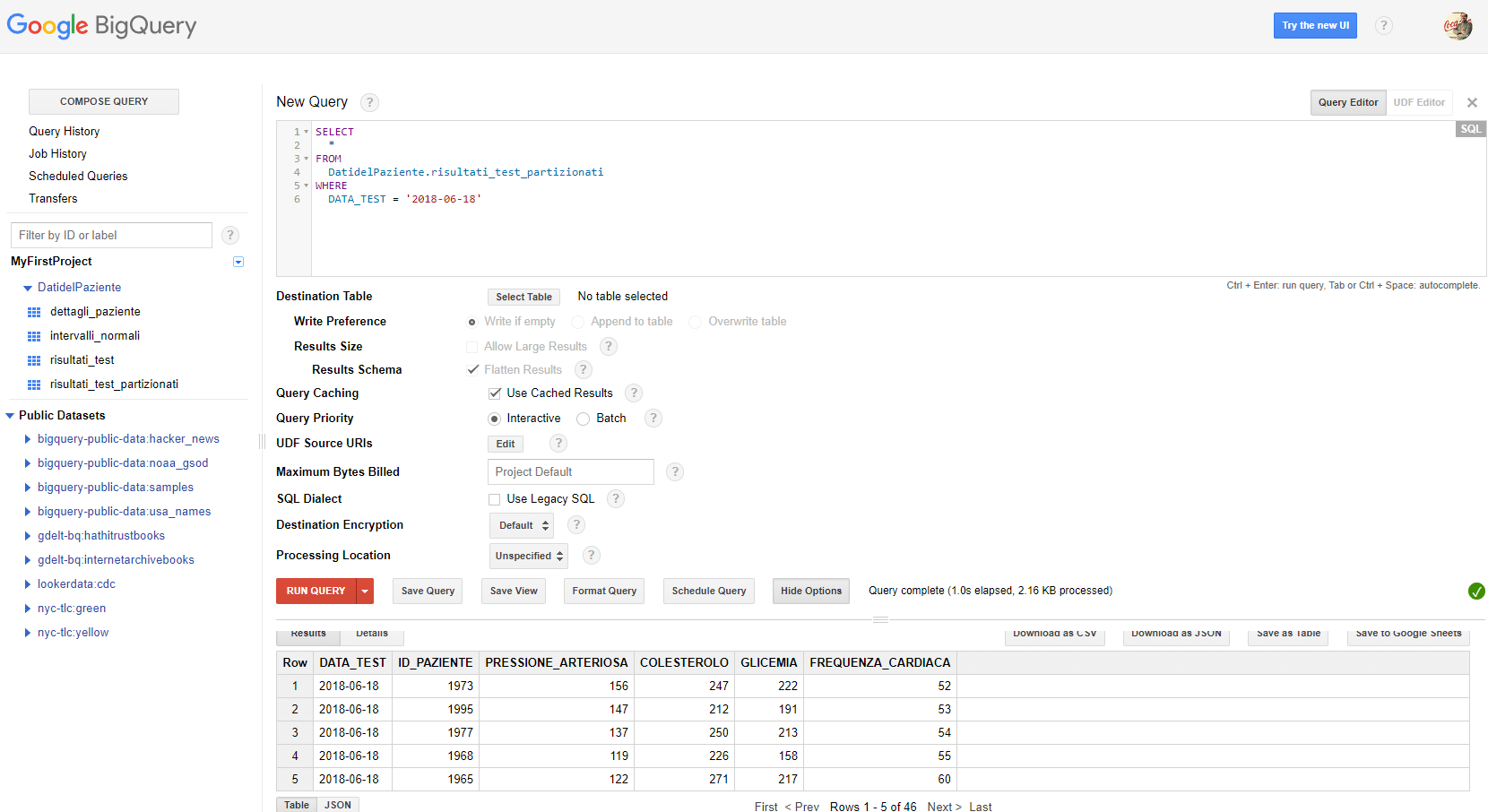Select Write if empty radio option
This screenshot has width=1488, height=812.
click(x=472, y=322)
